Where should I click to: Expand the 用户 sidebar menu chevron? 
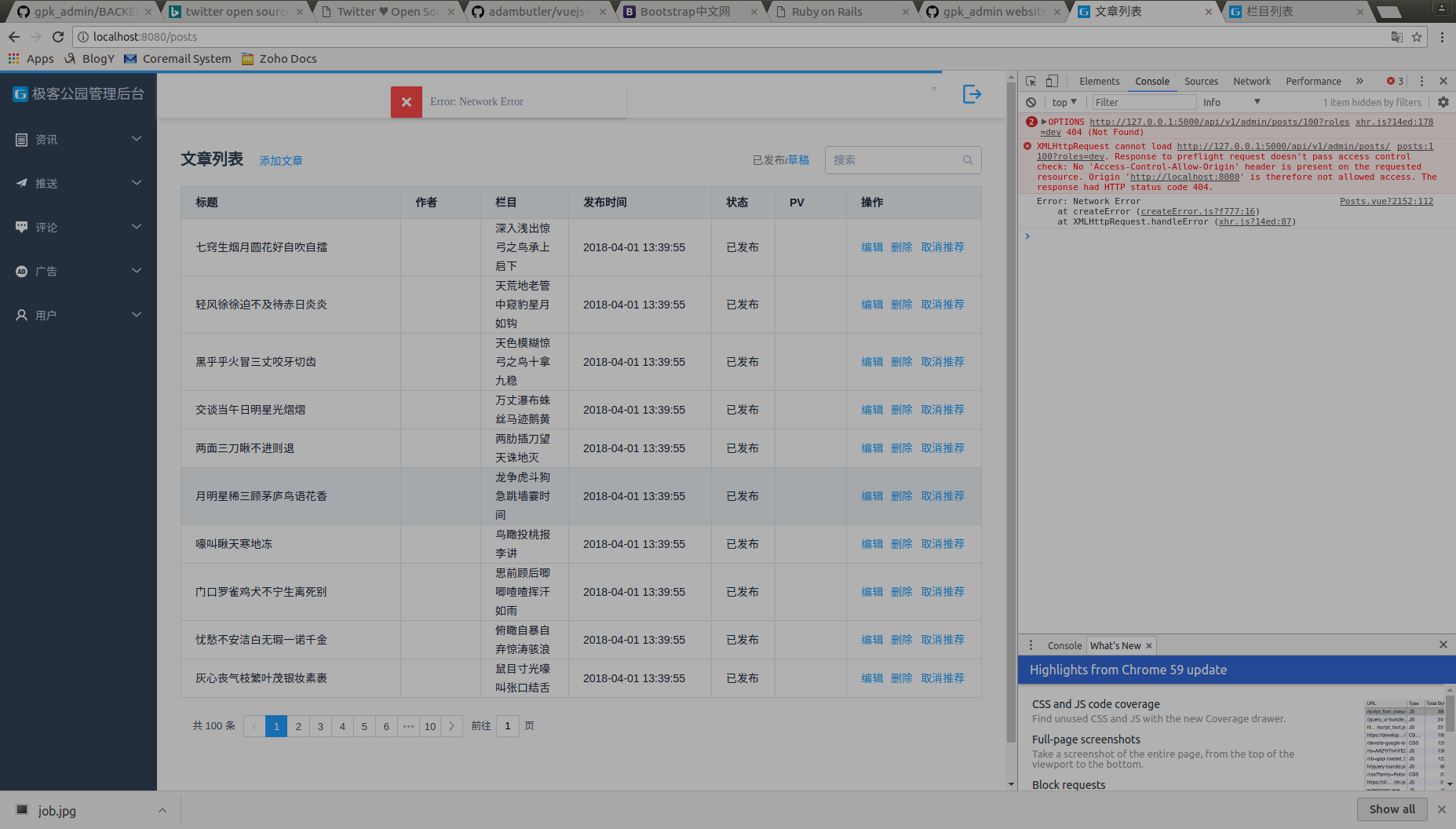137,315
